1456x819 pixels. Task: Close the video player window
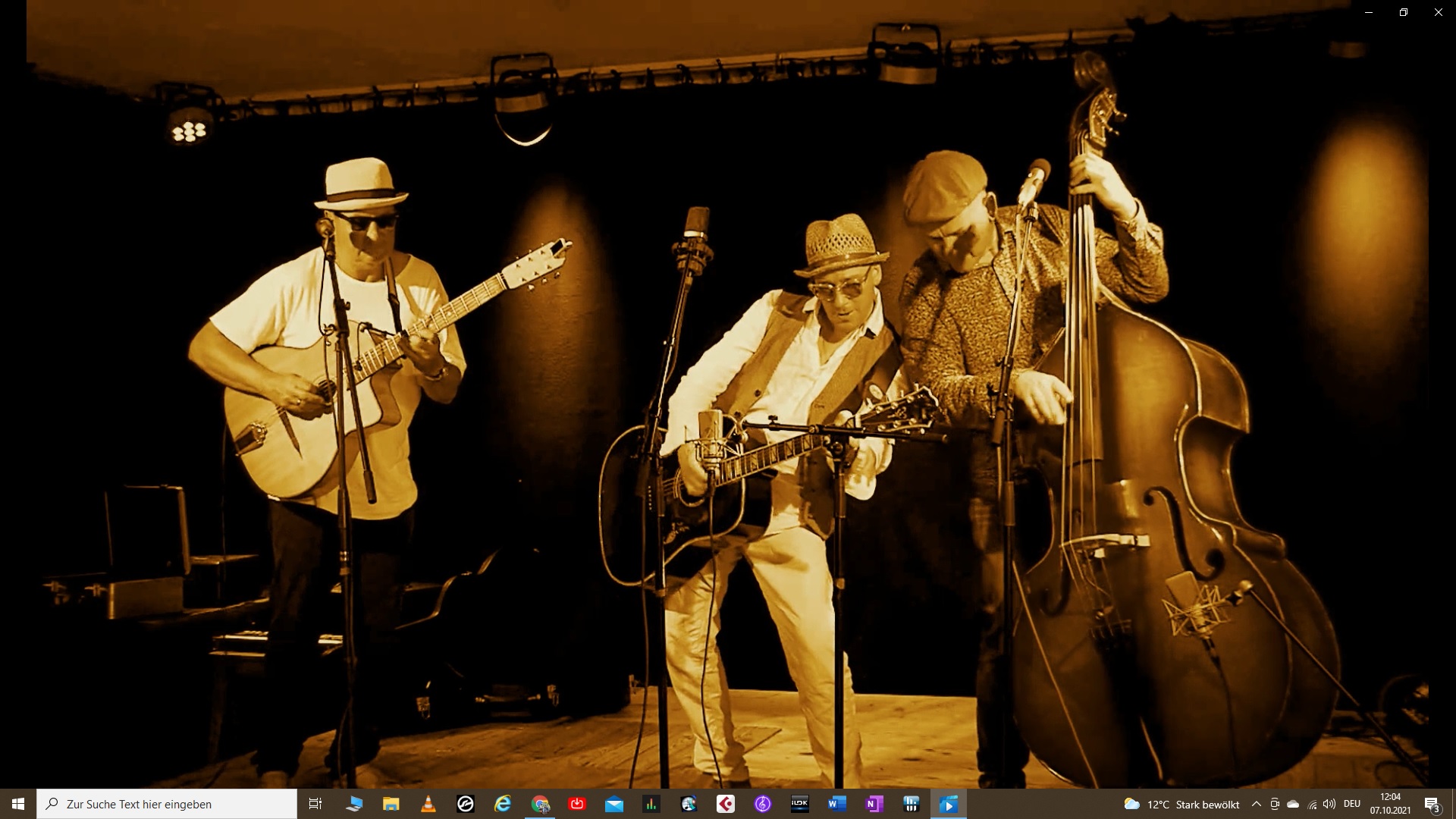tap(1439, 12)
